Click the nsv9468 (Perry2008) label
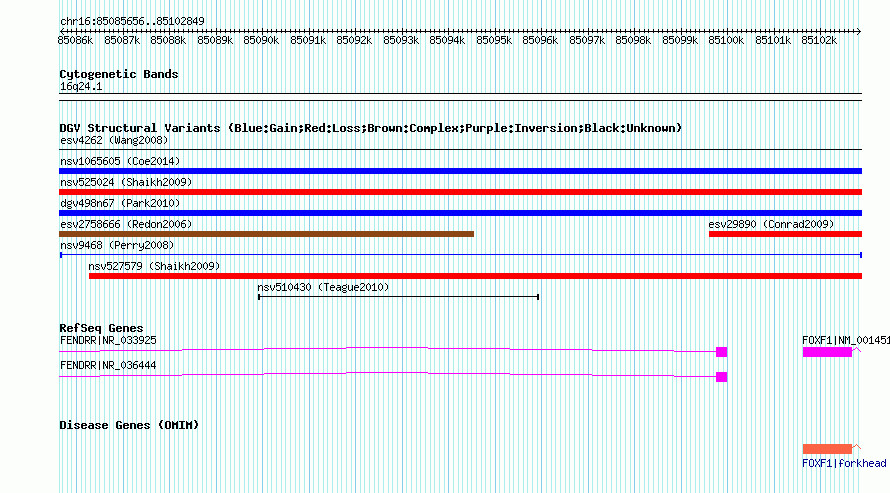Image resolution: width=890 pixels, height=493 pixels. (x=117, y=245)
